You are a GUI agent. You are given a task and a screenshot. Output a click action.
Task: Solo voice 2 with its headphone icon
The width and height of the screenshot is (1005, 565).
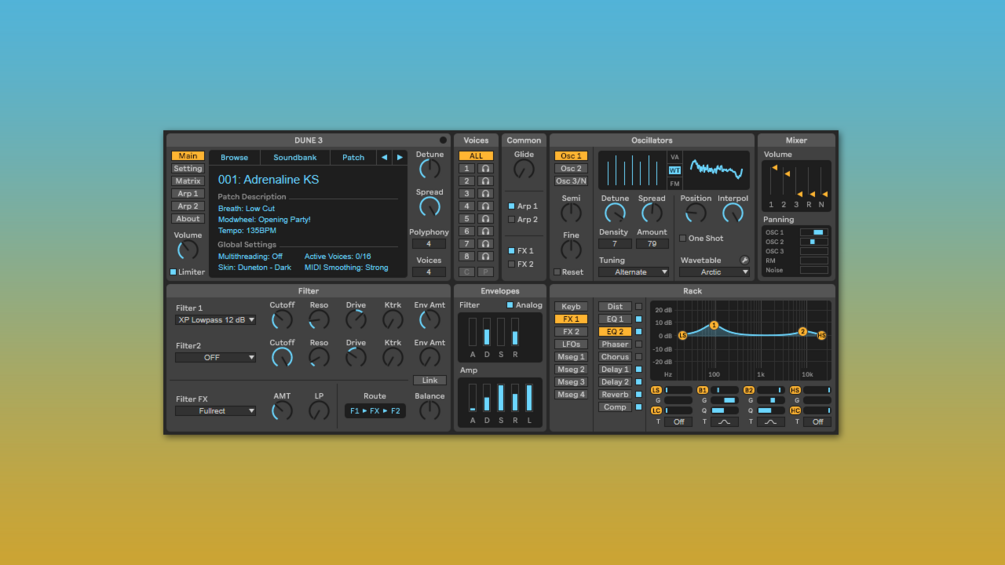tap(486, 181)
